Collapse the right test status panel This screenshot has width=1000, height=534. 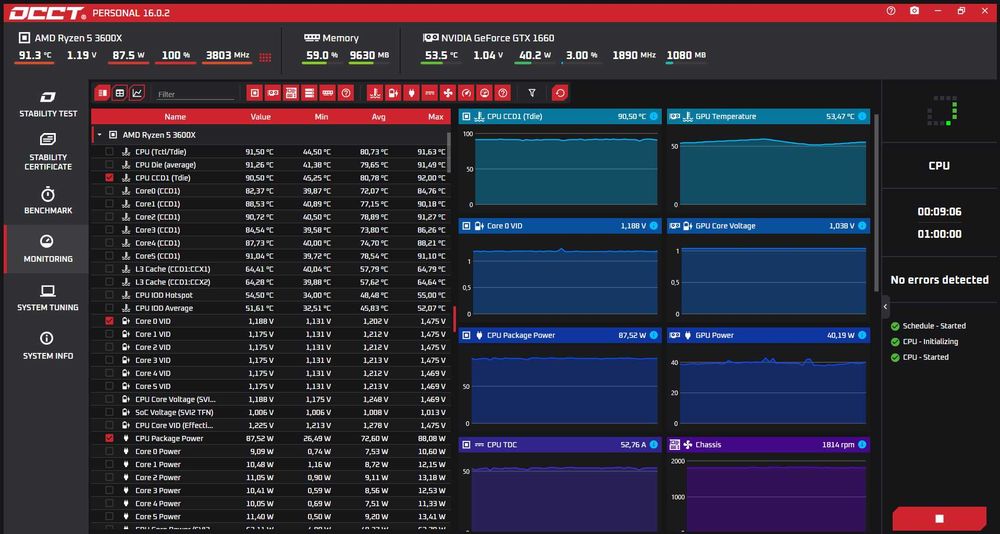(x=885, y=307)
